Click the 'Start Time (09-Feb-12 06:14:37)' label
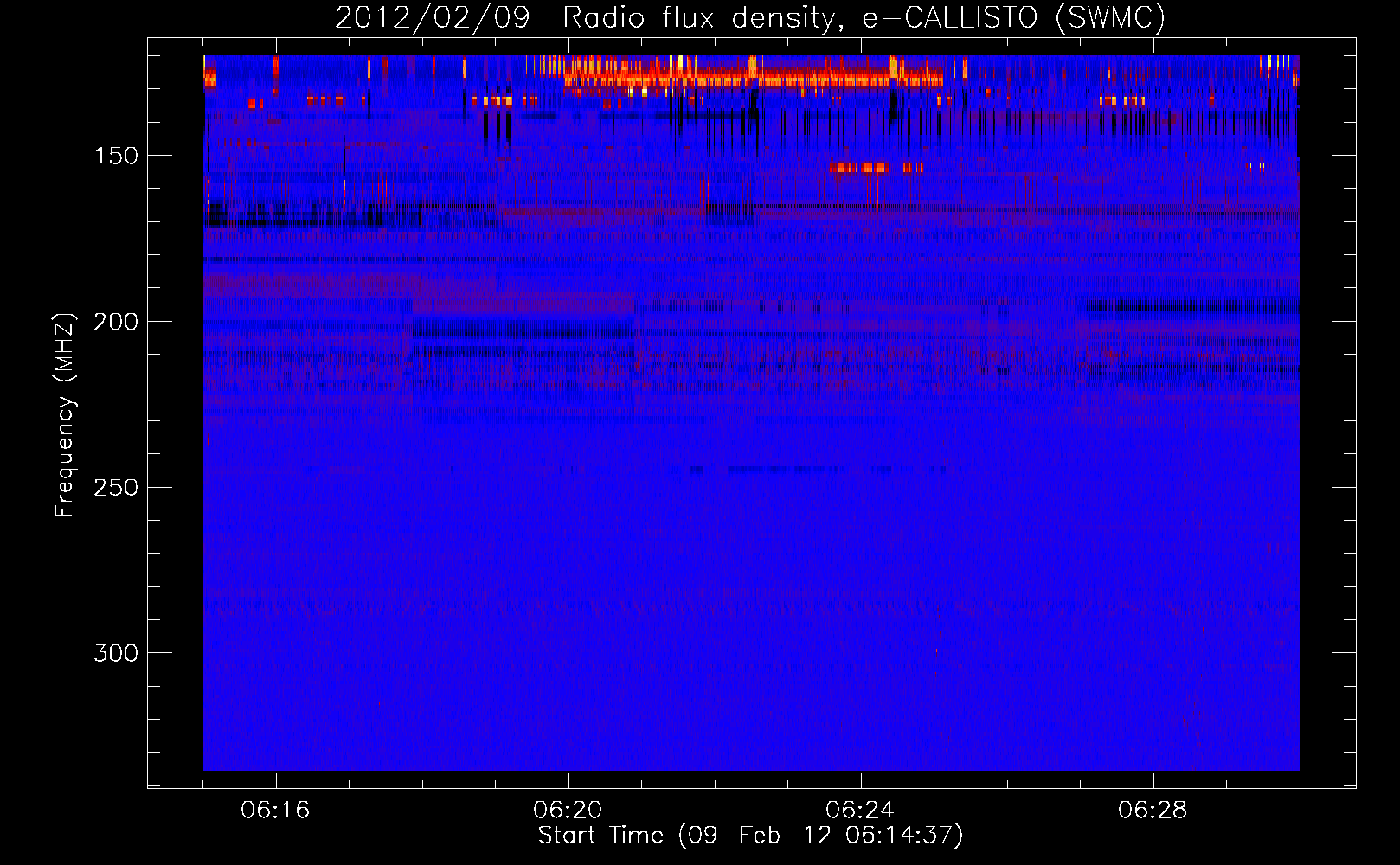The width and height of the screenshot is (1400, 865). pyautogui.click(x=750, y=836)
